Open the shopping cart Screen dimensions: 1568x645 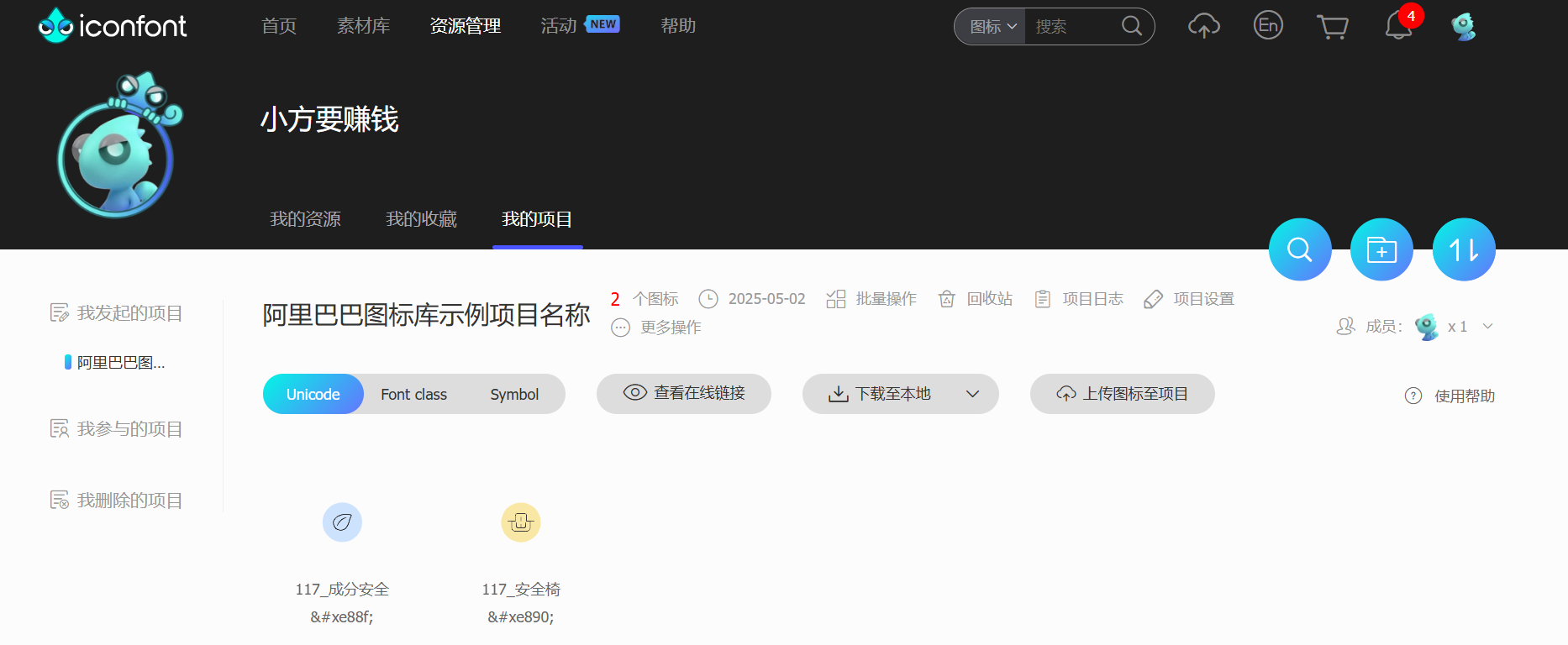click(x=1332, y=27)
